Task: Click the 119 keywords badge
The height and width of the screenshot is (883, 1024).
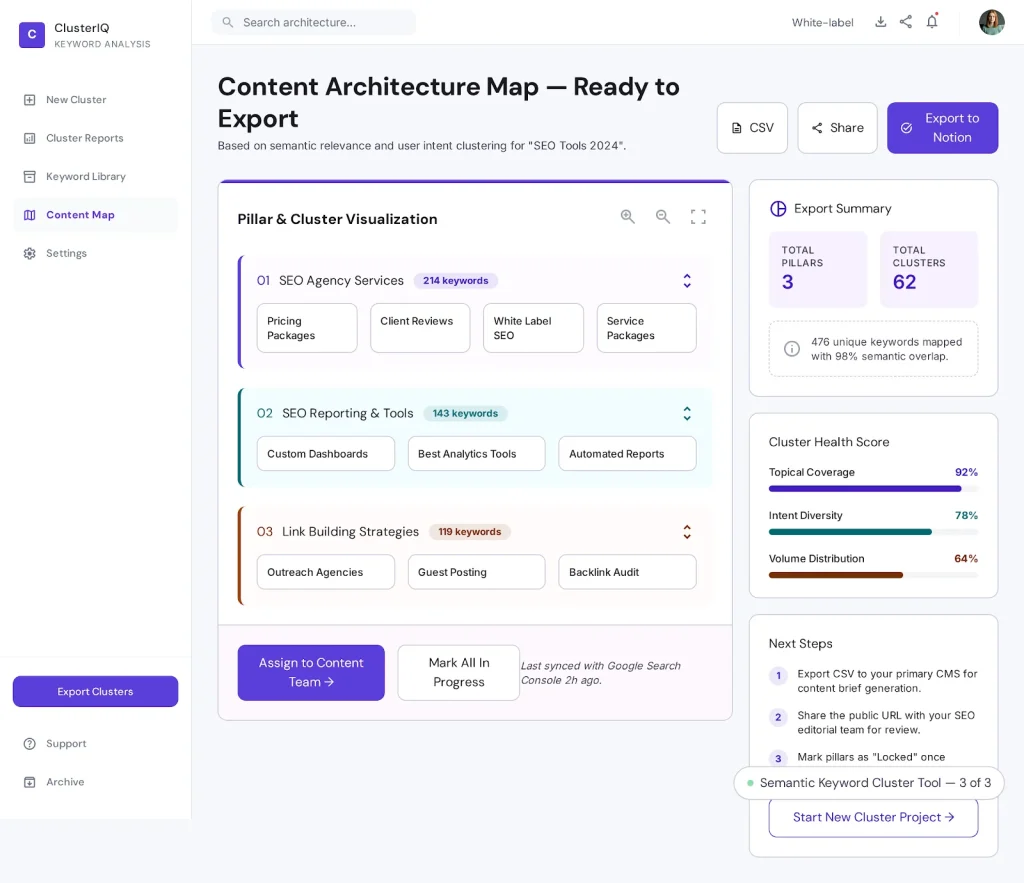Action: pos(470,532)
